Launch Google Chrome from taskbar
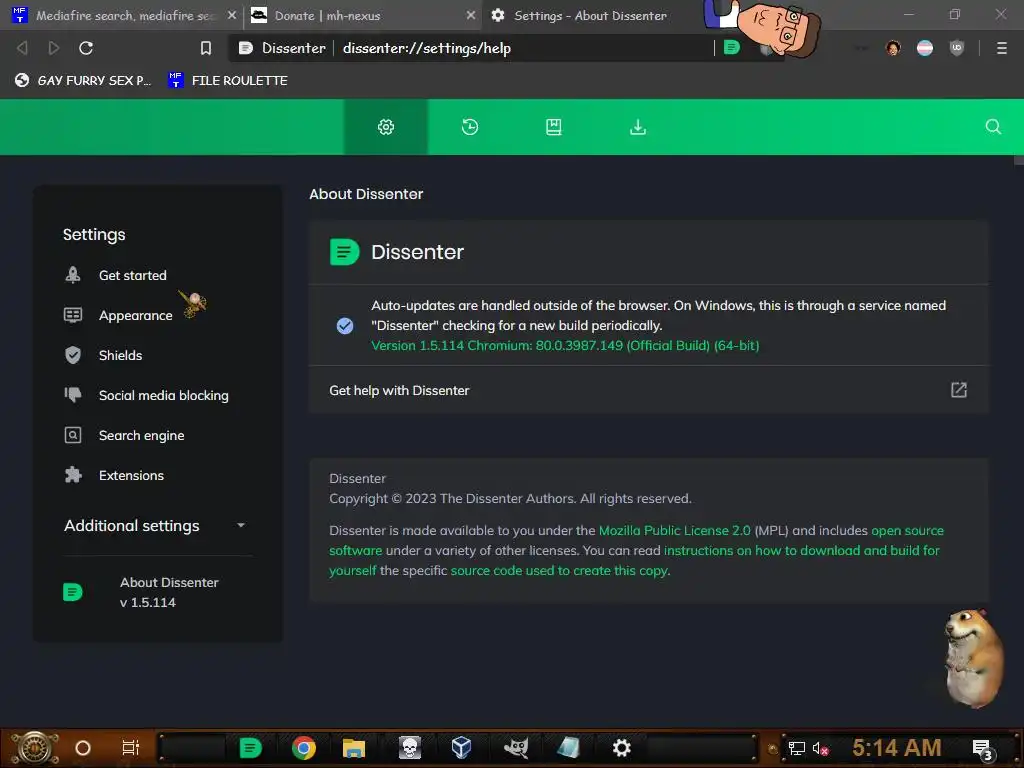1024x768 pixels. [x=304, y=748]
